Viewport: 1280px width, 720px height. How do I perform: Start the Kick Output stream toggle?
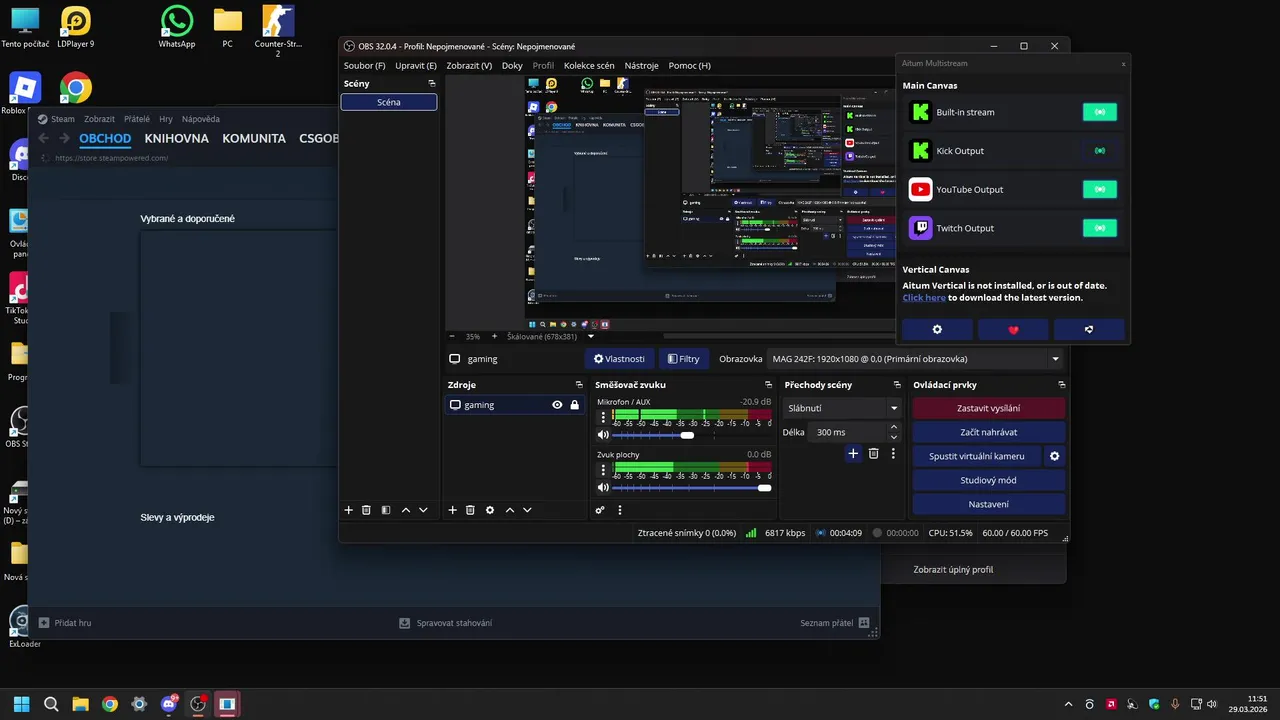[1100, 151]
